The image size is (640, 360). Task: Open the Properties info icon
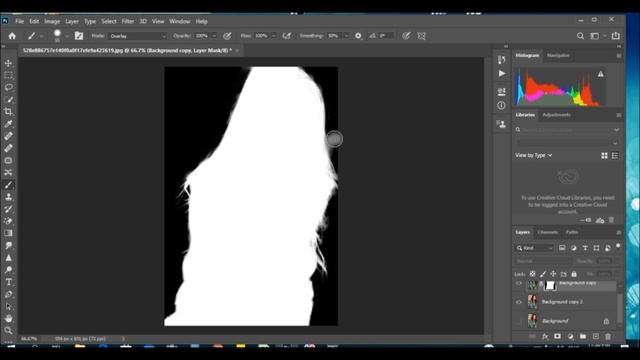pos(502,105)
